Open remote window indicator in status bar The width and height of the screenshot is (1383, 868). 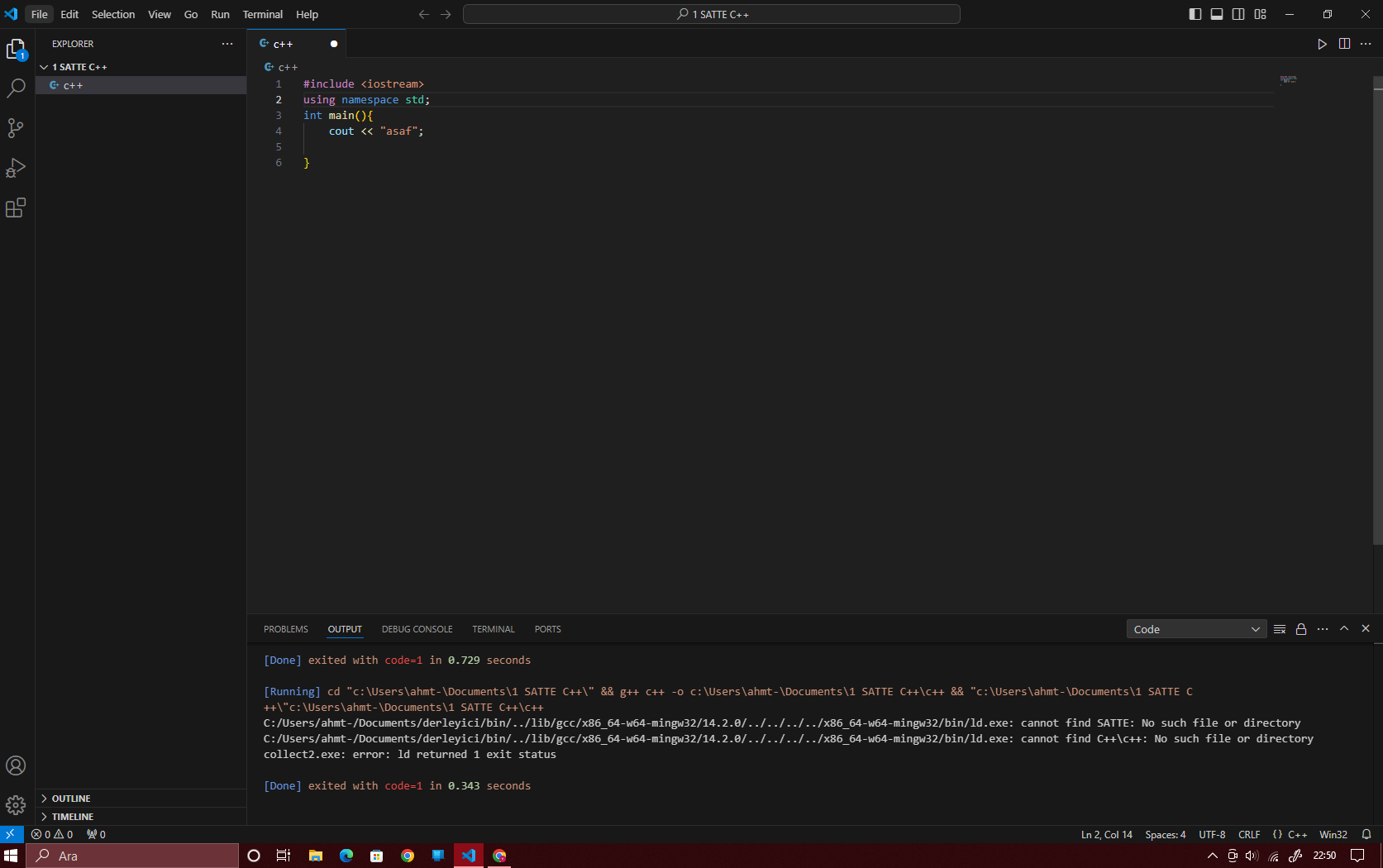pyautogui.click(x=11, y=834)
